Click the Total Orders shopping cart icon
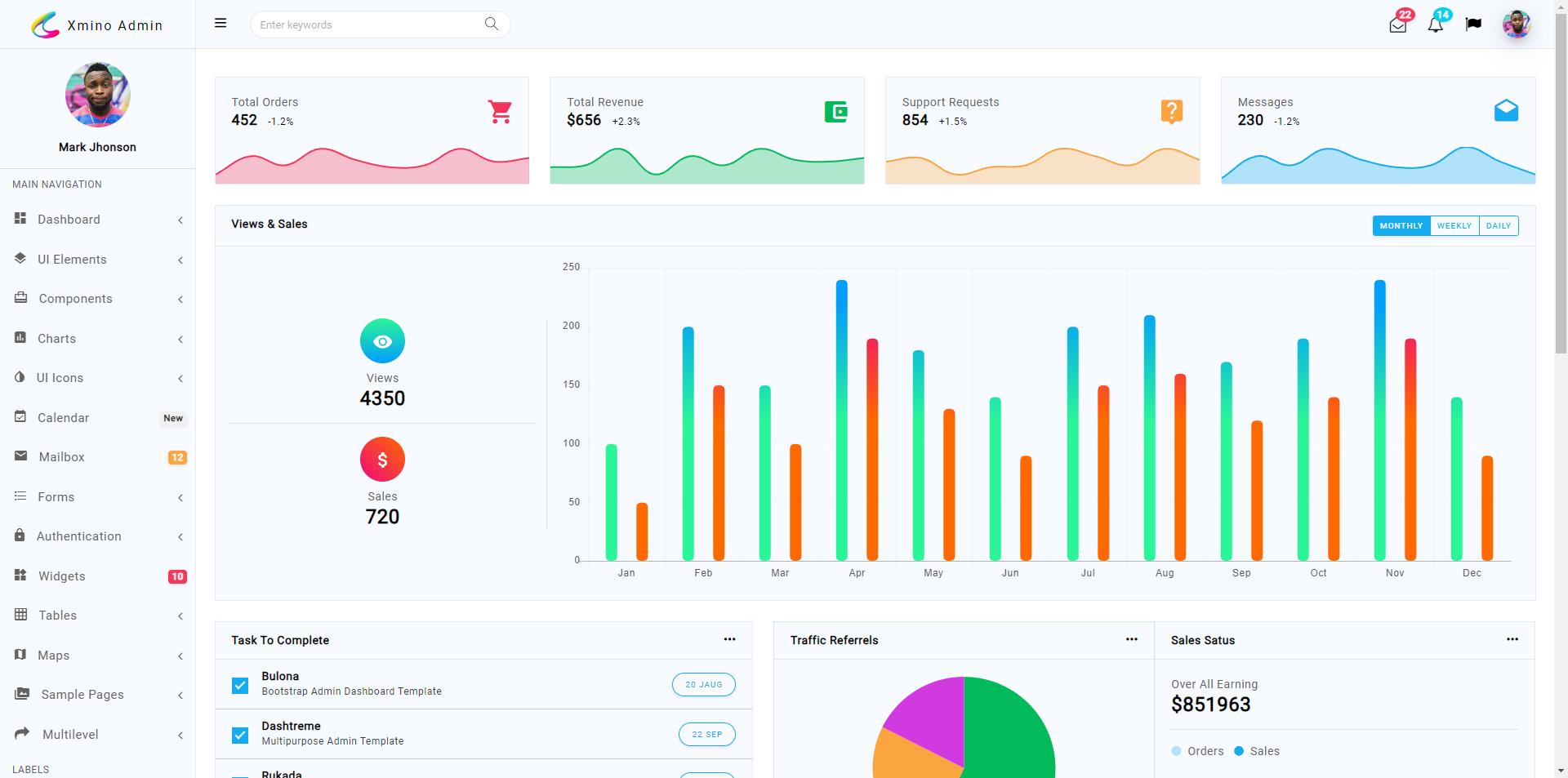The height and width of the screenshot is (778, 1568). point(500,111)
